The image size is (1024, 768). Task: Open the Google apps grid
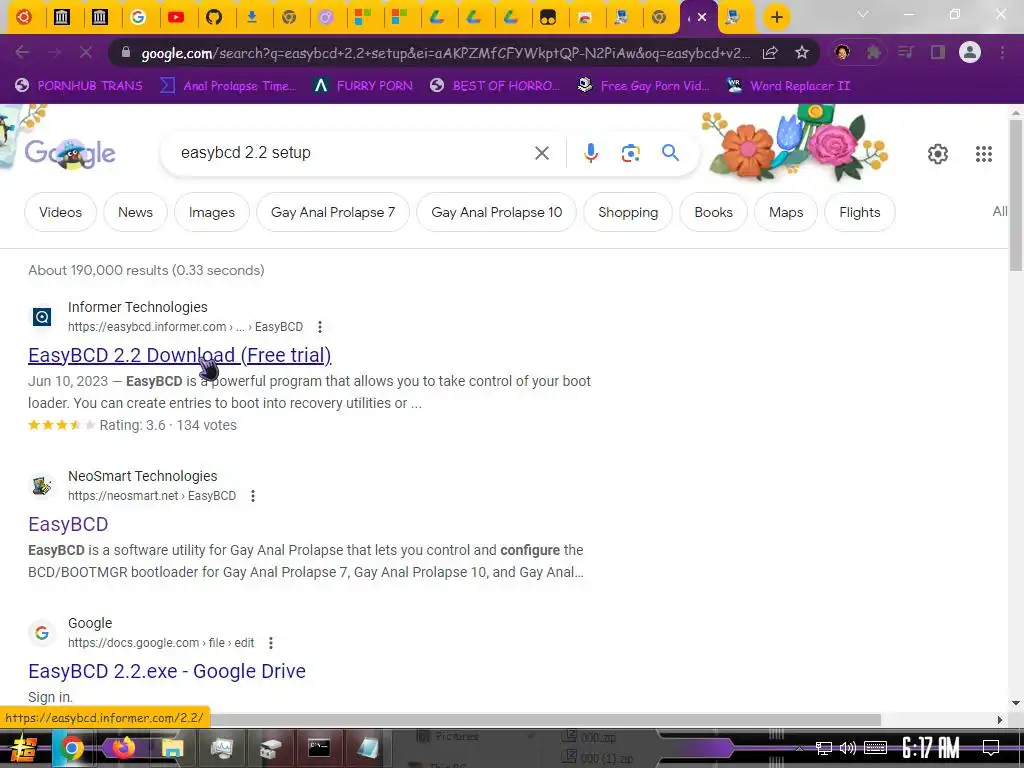(x=984, y=153)
